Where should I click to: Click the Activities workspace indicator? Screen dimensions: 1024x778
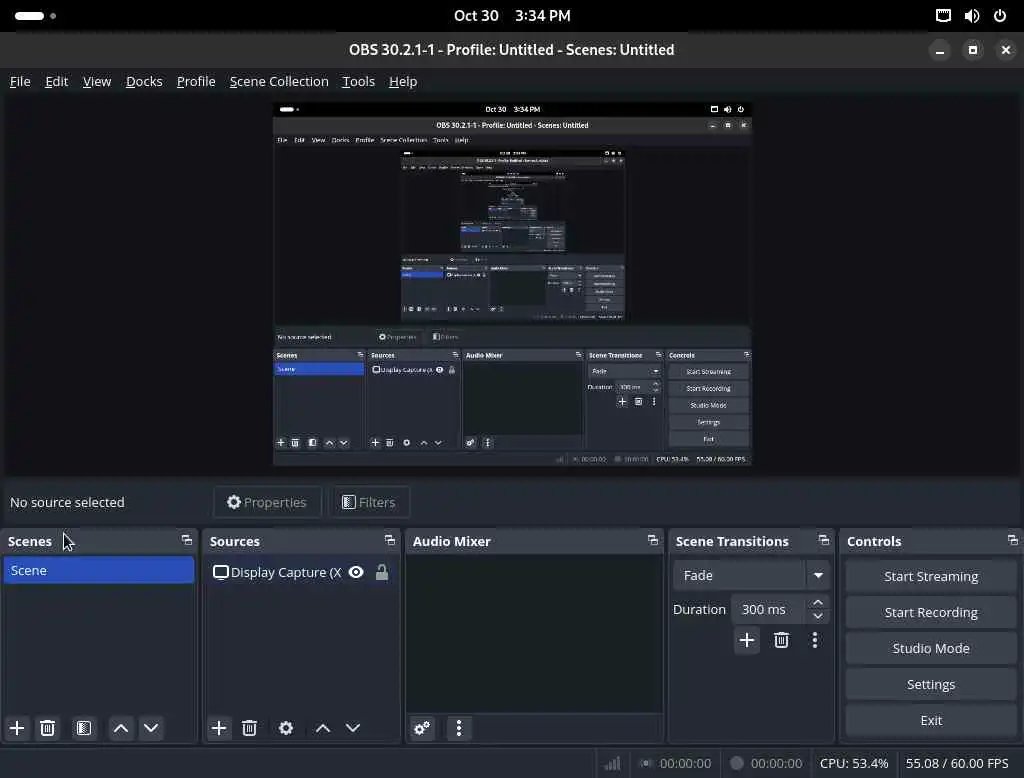(35, 16)
